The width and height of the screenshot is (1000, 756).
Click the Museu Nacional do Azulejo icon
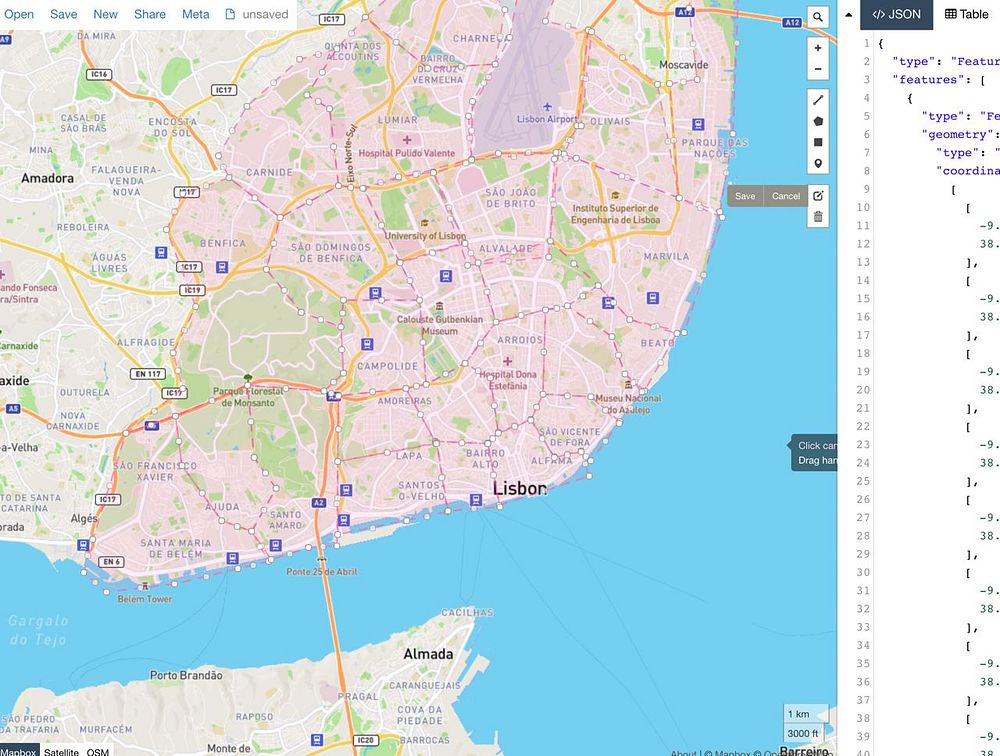pos(628,385)
